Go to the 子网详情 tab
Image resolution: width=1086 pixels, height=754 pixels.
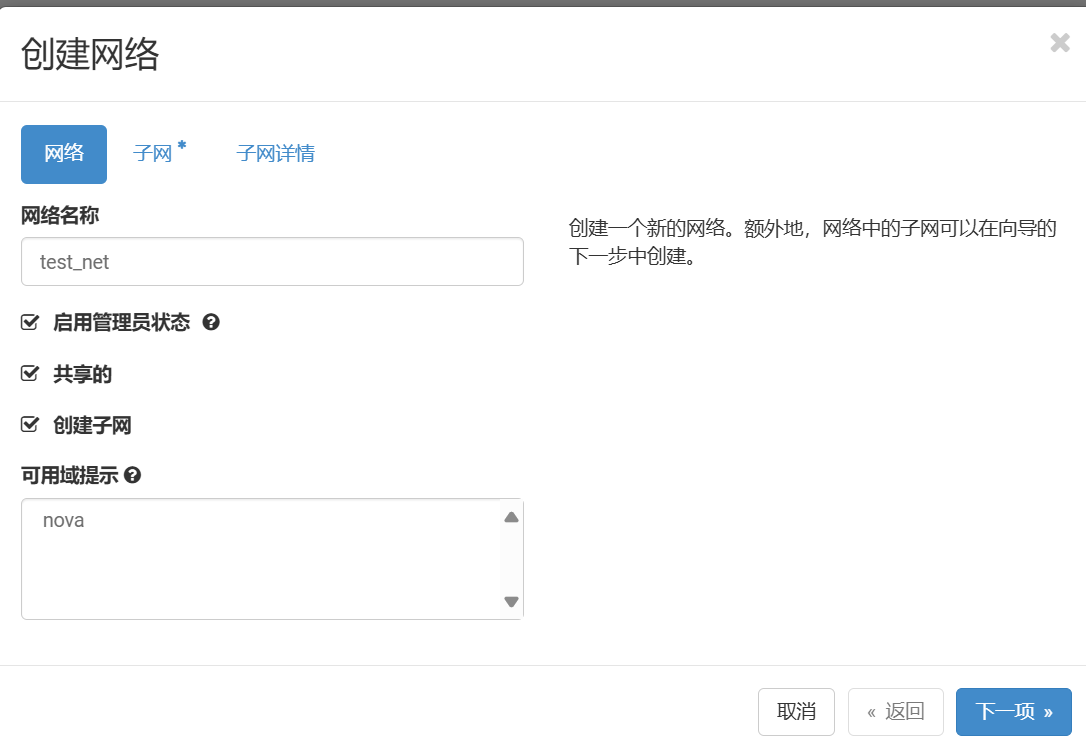[x=276, y=154]
